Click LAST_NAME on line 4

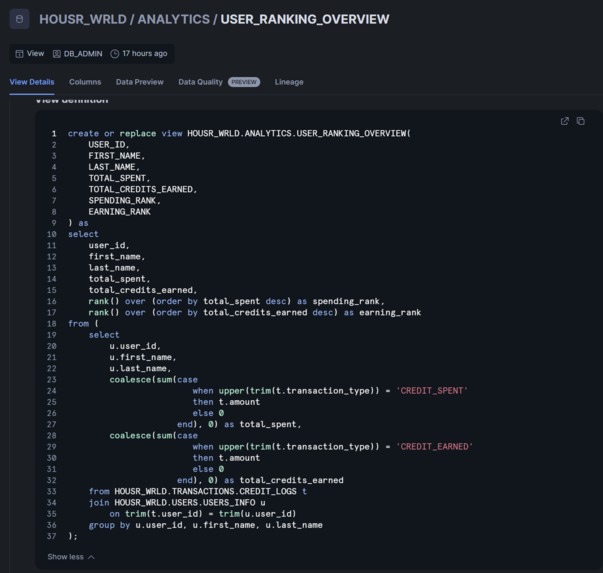pyautogui.click(x=112, y=167)
